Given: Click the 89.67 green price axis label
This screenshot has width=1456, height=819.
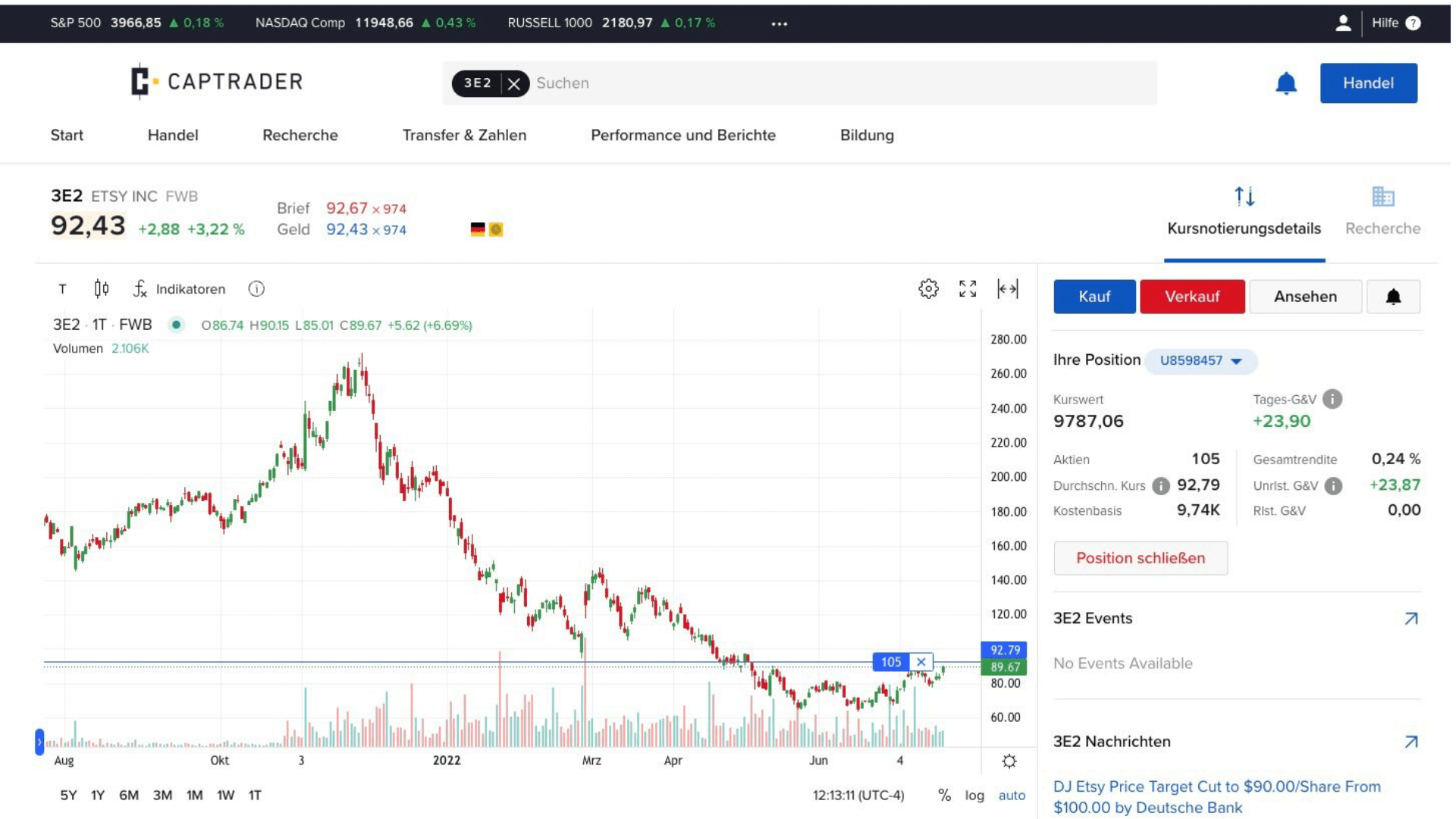Looking at the screenshot, I should pyautogui.click(x=1004, y=667).
